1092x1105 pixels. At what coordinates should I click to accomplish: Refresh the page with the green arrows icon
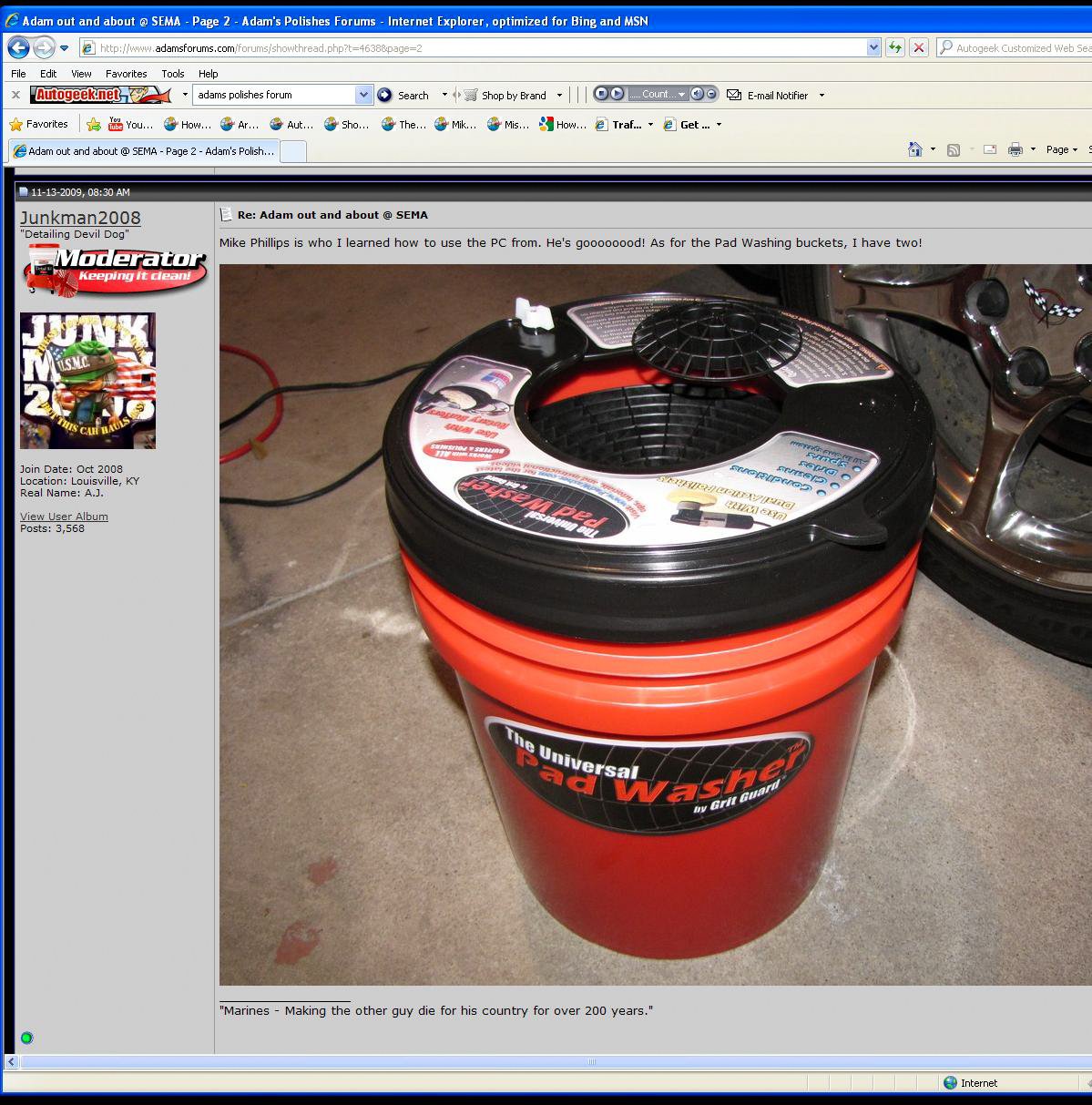tap(895, 47)
